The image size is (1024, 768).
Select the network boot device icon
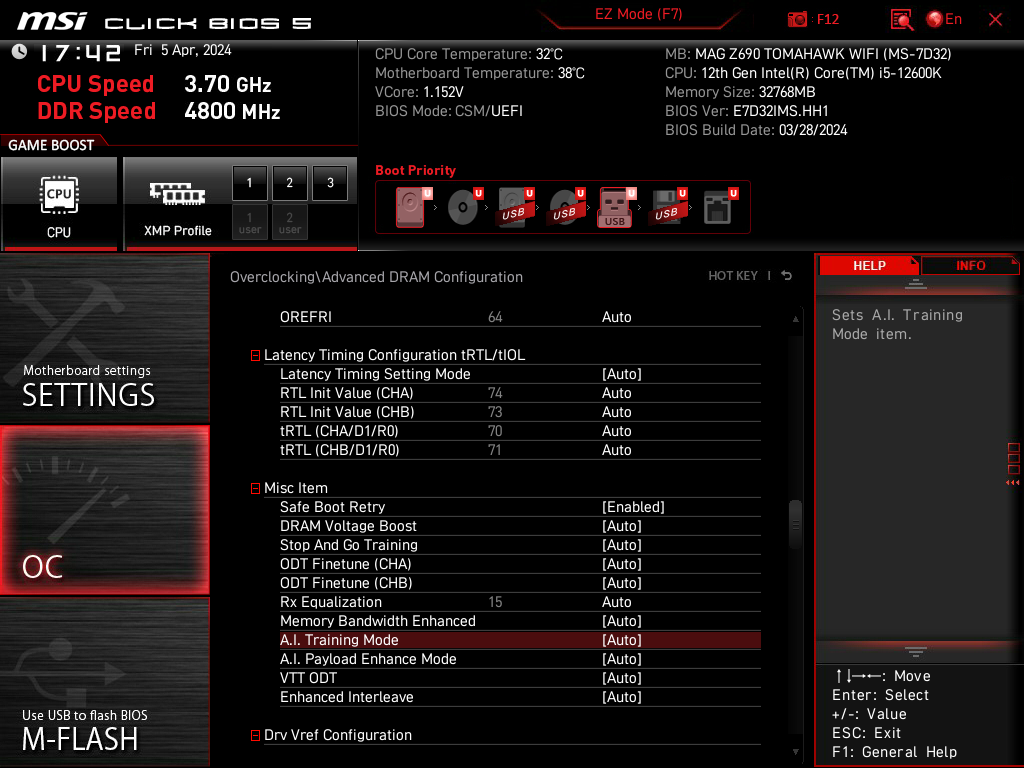[x=719, y=207]
